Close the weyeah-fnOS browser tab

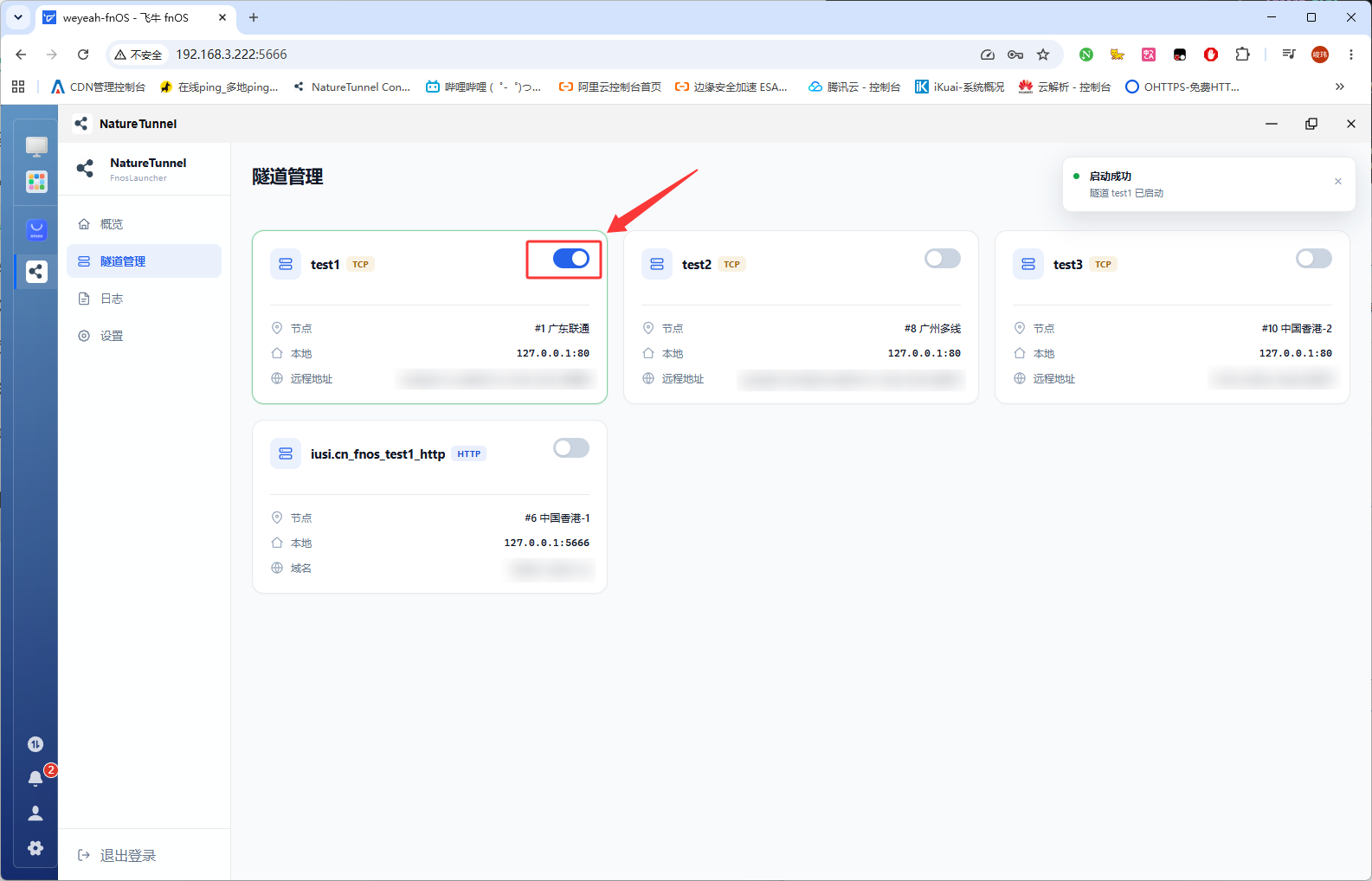click(222, 17)
